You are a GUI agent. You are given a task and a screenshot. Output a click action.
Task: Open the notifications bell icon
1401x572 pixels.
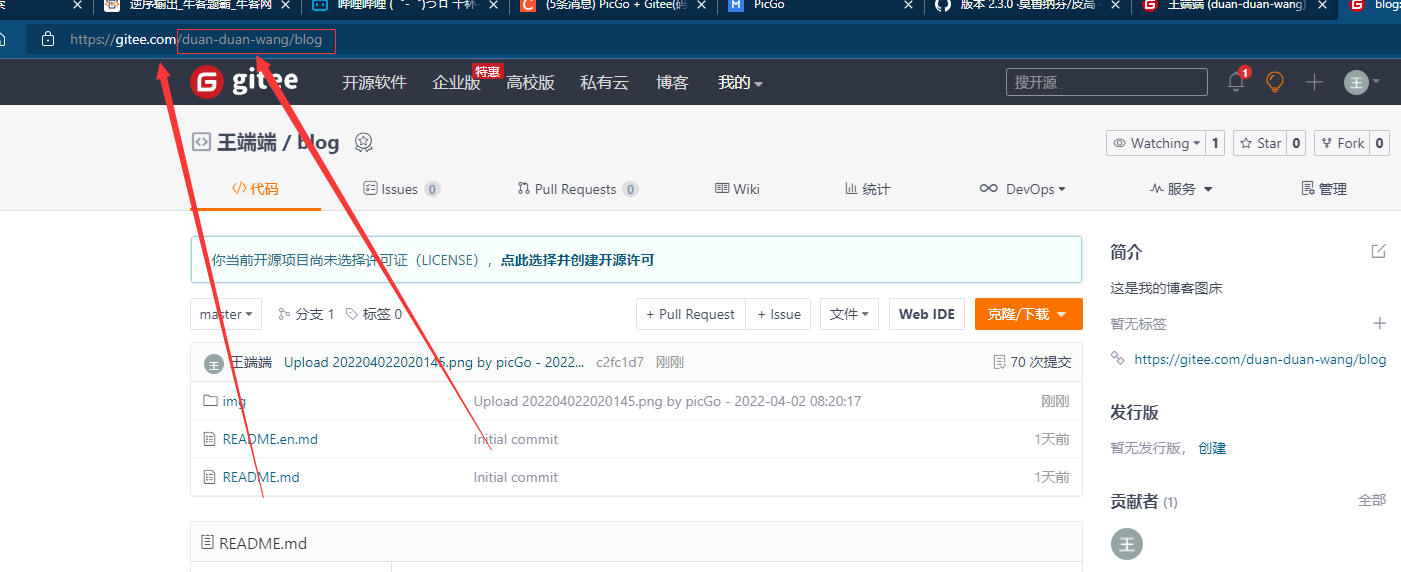(1236, 82)
